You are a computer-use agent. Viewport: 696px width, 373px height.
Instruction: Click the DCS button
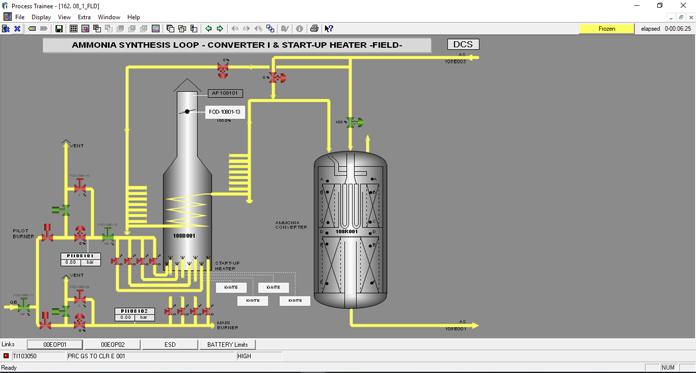pyautogui.click(x=463, y=44)
